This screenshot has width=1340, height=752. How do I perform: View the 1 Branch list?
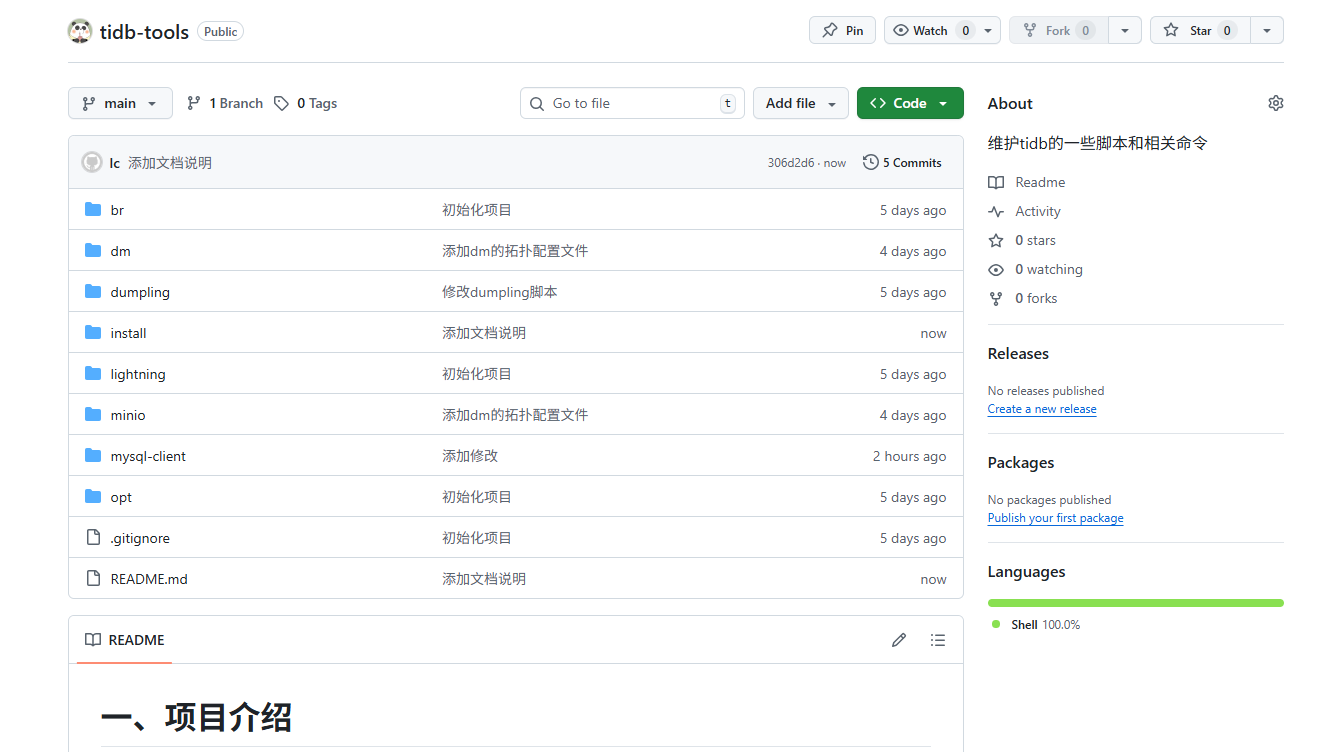click(225, 103)
